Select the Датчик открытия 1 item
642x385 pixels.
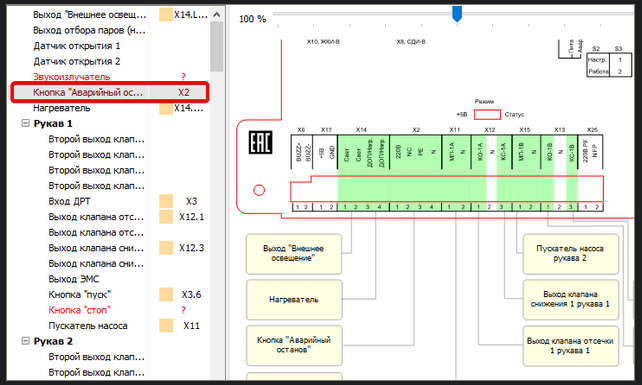(77, 45)
